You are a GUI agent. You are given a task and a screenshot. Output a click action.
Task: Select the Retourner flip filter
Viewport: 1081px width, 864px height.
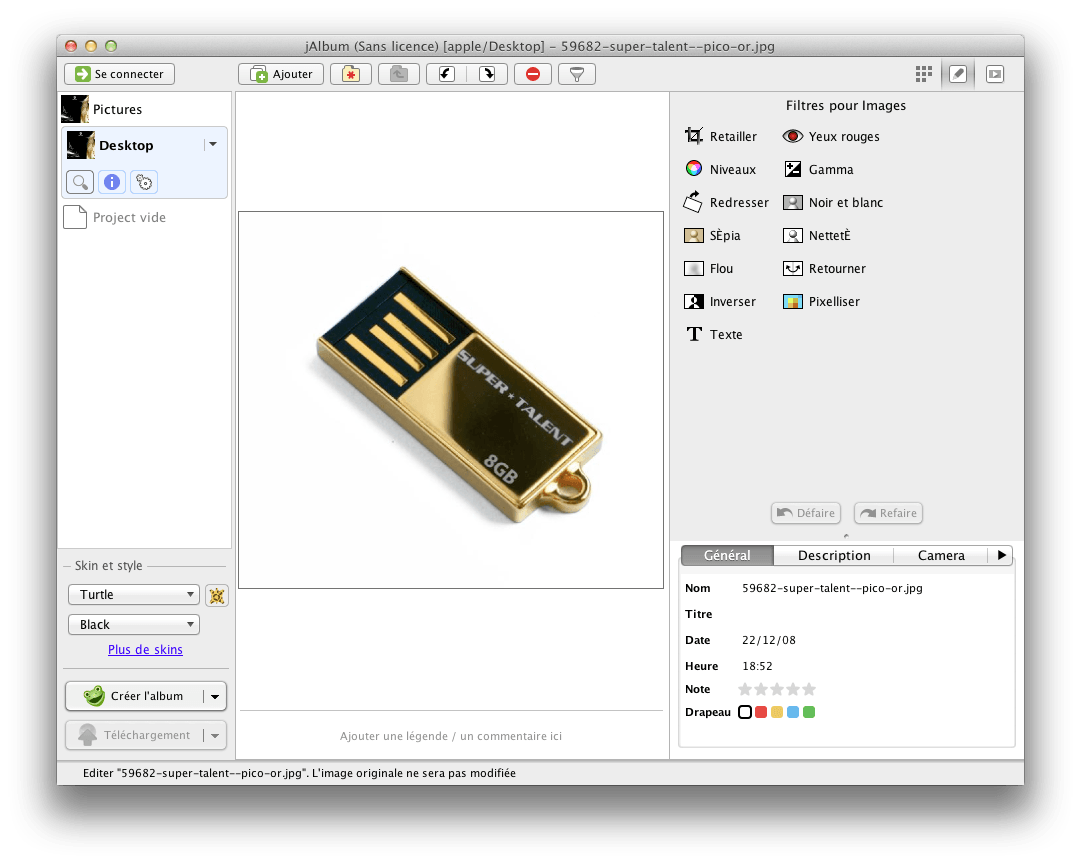[x=825, y=268]
